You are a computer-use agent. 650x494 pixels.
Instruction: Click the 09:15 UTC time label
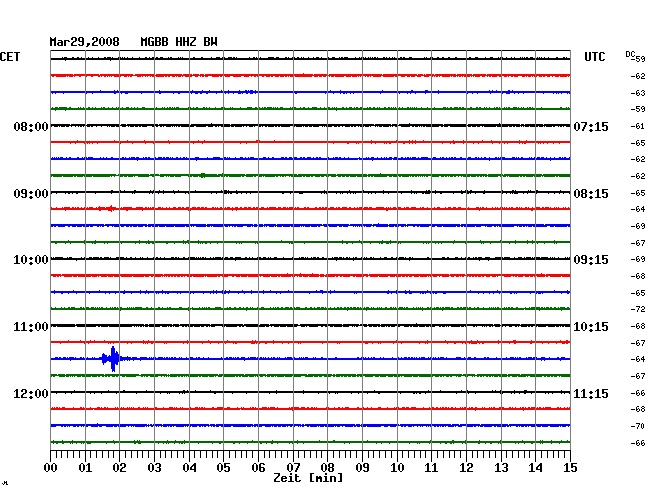pyautogui.click(x=591, y=260)
